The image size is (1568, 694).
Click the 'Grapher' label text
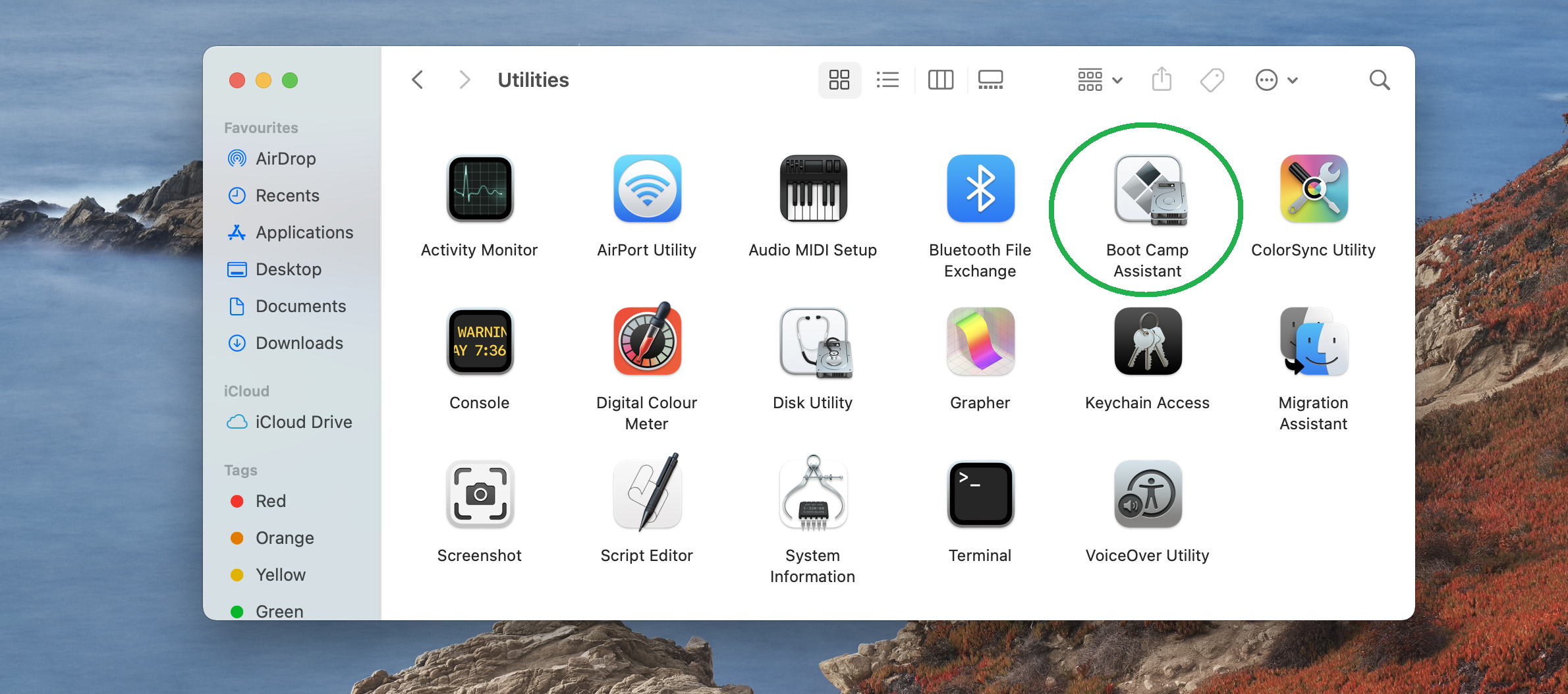pos(980,403)
